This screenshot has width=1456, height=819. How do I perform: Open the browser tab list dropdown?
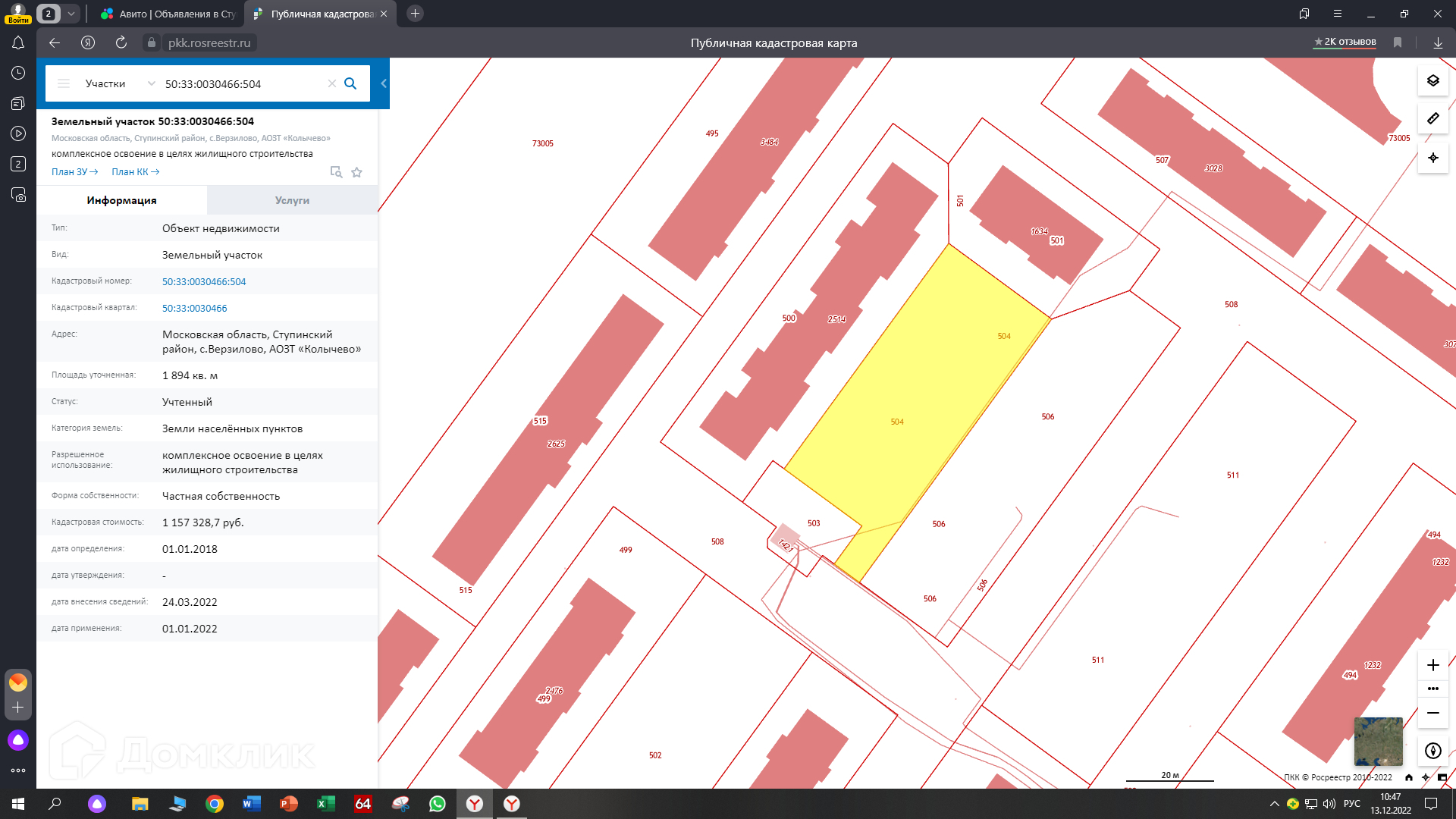pyautogui.click(x=71, y=14)
